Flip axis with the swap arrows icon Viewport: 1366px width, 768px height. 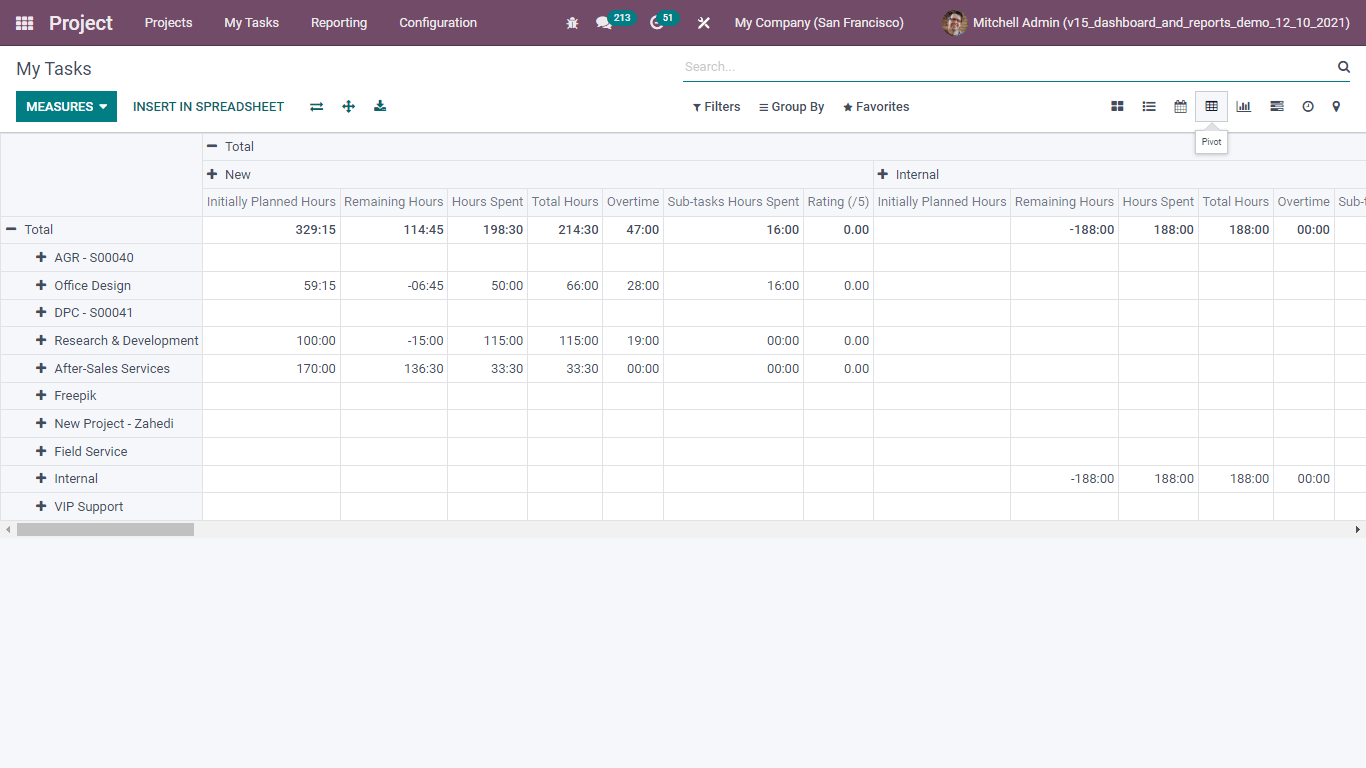click(x=317, y=107)
